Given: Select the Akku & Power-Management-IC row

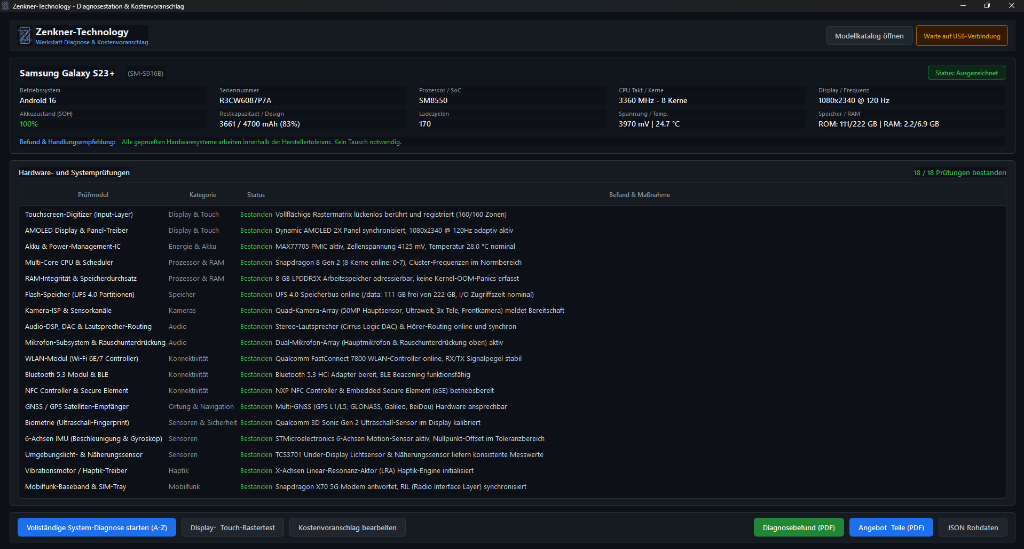Looking at the screenshot, I should point(512,246).
